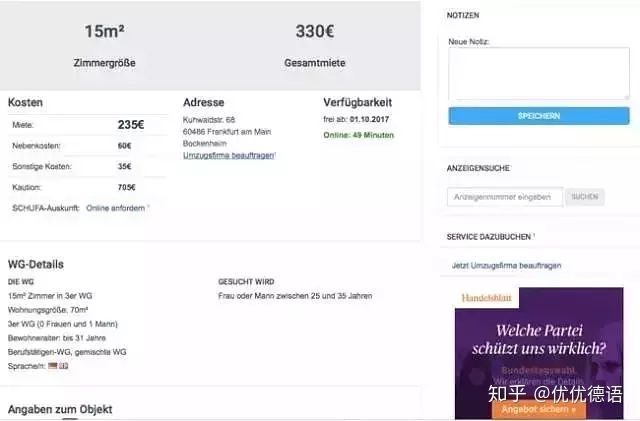
Task: Select the 60486 Frankfurt am Main line
Action: tap(227, 132)
